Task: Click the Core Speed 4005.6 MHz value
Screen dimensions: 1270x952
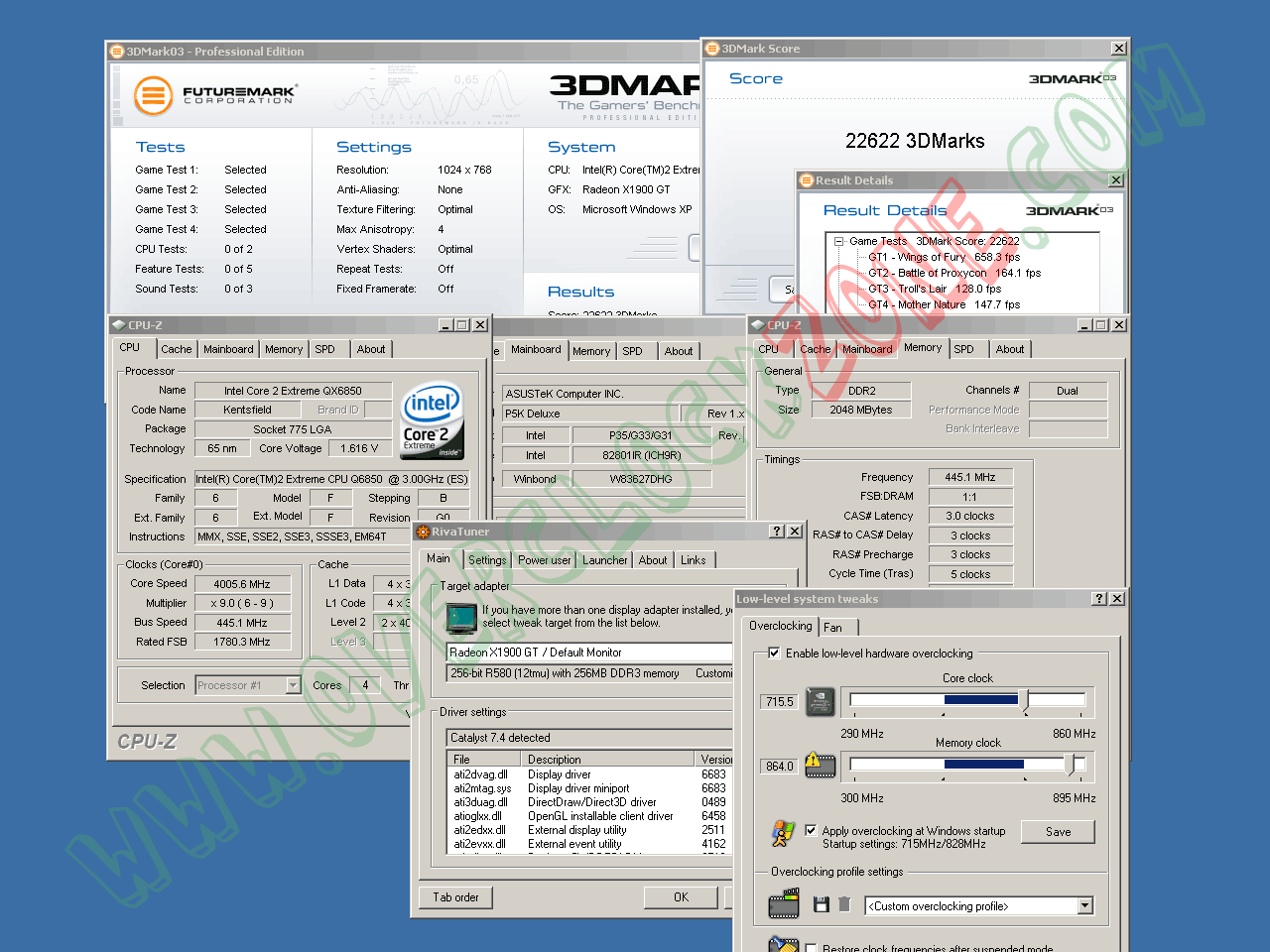Action: (242, 584)
